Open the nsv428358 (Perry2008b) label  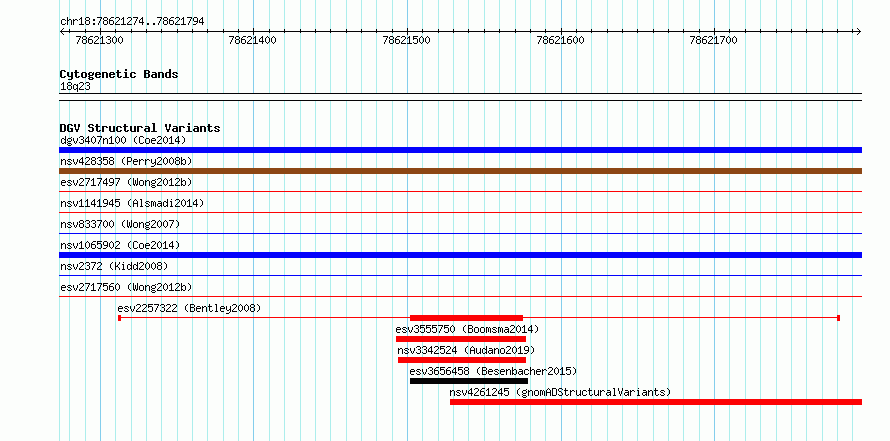126,161
